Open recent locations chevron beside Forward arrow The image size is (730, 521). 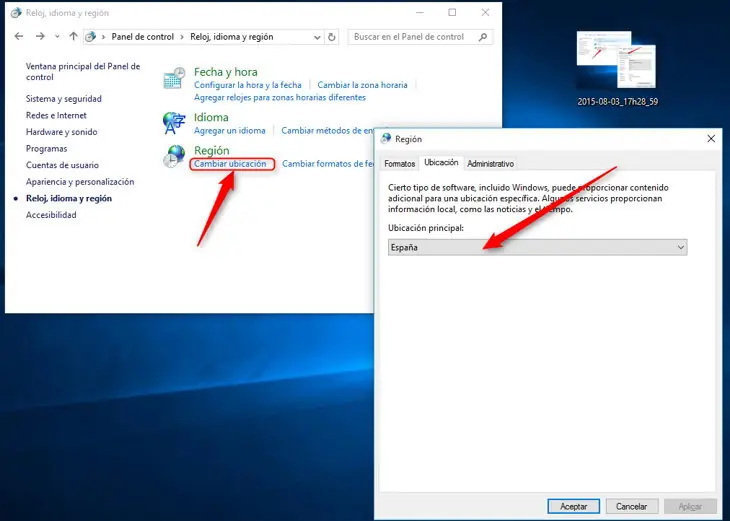pos(57,37)
